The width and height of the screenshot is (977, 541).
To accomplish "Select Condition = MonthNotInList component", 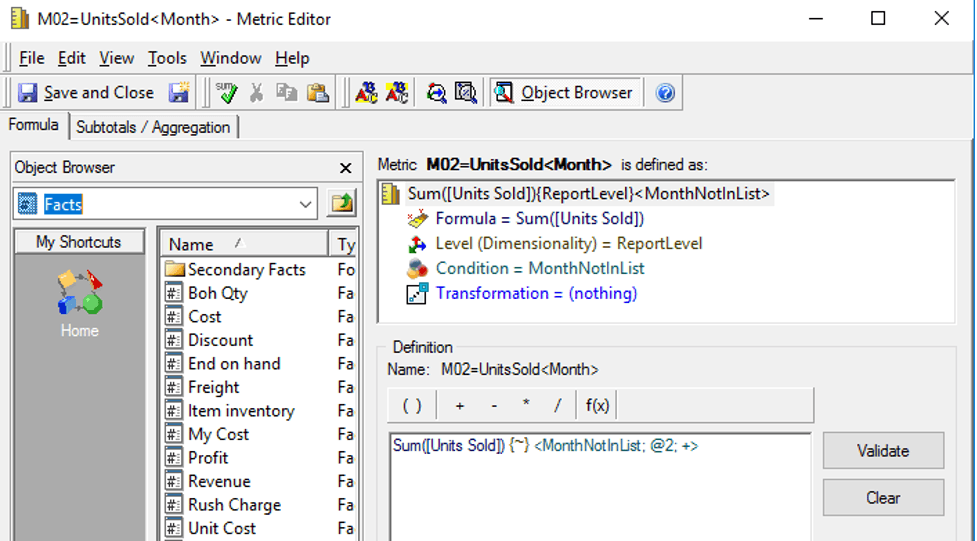I will point(539,268).
